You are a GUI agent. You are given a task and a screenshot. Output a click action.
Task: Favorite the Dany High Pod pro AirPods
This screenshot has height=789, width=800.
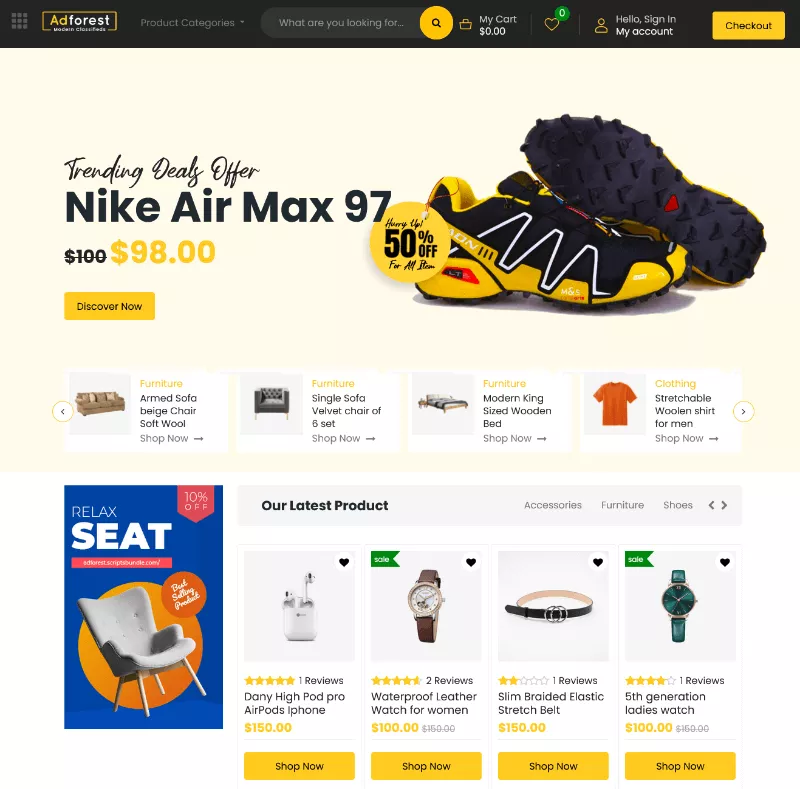[x=344, y=562]
